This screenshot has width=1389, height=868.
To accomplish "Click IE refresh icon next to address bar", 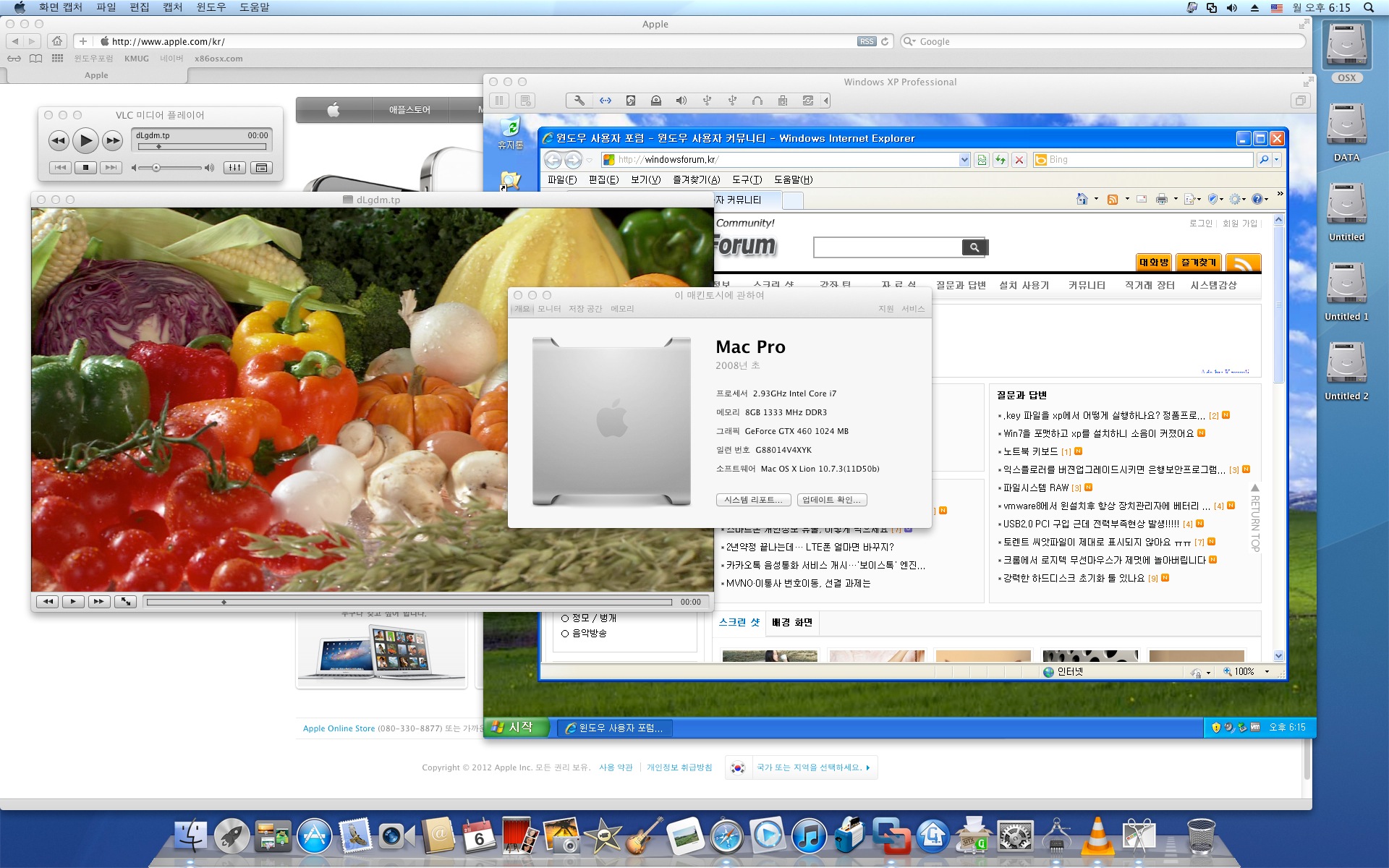I will 1001,160.
